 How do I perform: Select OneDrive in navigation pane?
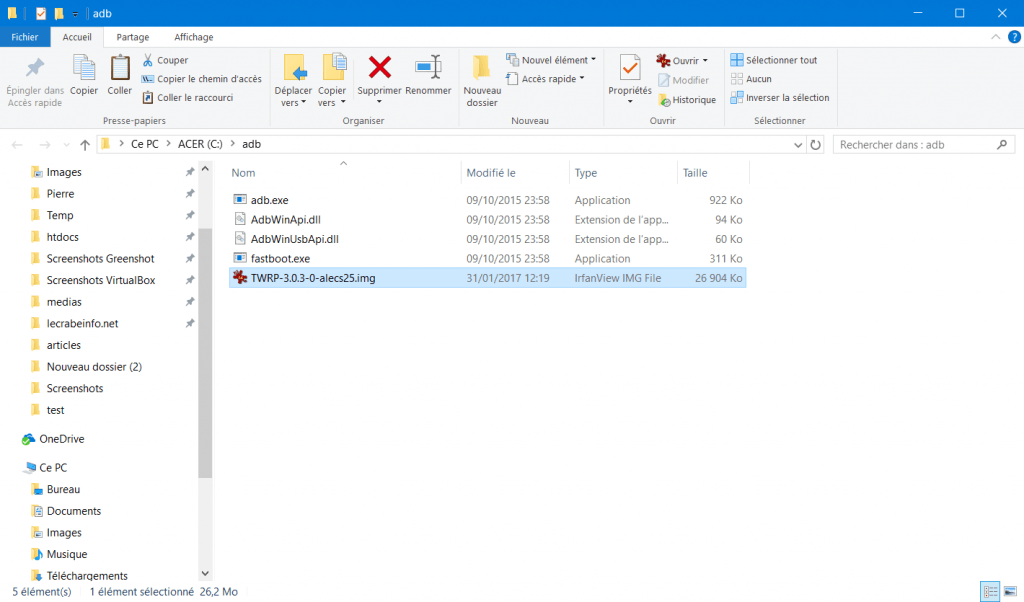61,439
